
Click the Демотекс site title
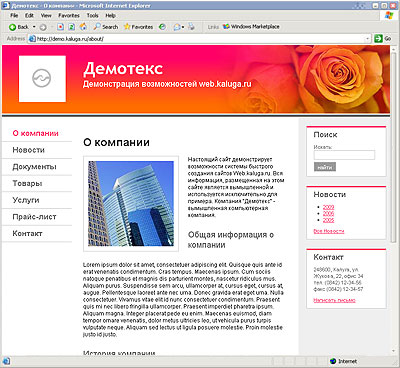(123, 69)
